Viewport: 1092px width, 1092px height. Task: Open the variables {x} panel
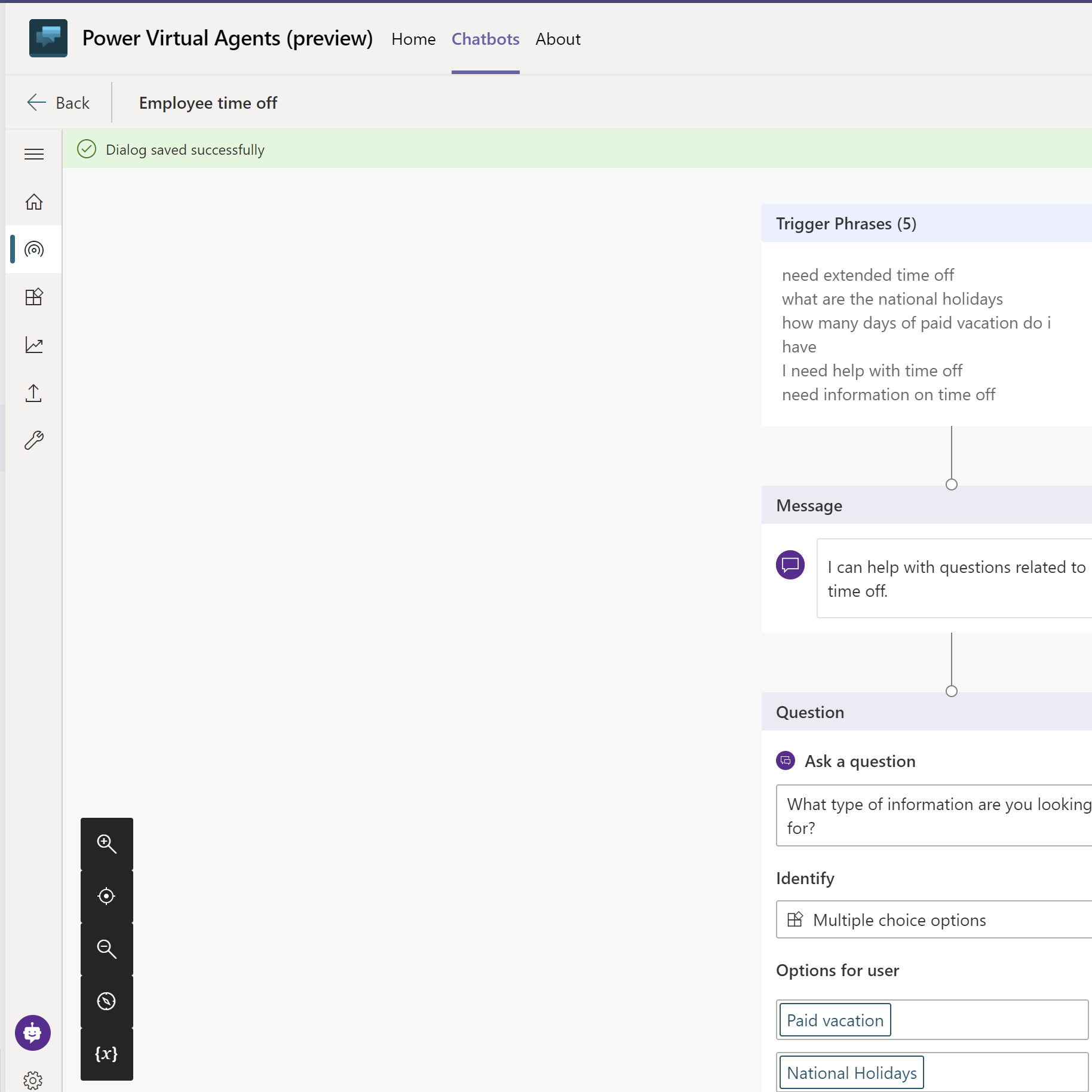point(107,1054)
